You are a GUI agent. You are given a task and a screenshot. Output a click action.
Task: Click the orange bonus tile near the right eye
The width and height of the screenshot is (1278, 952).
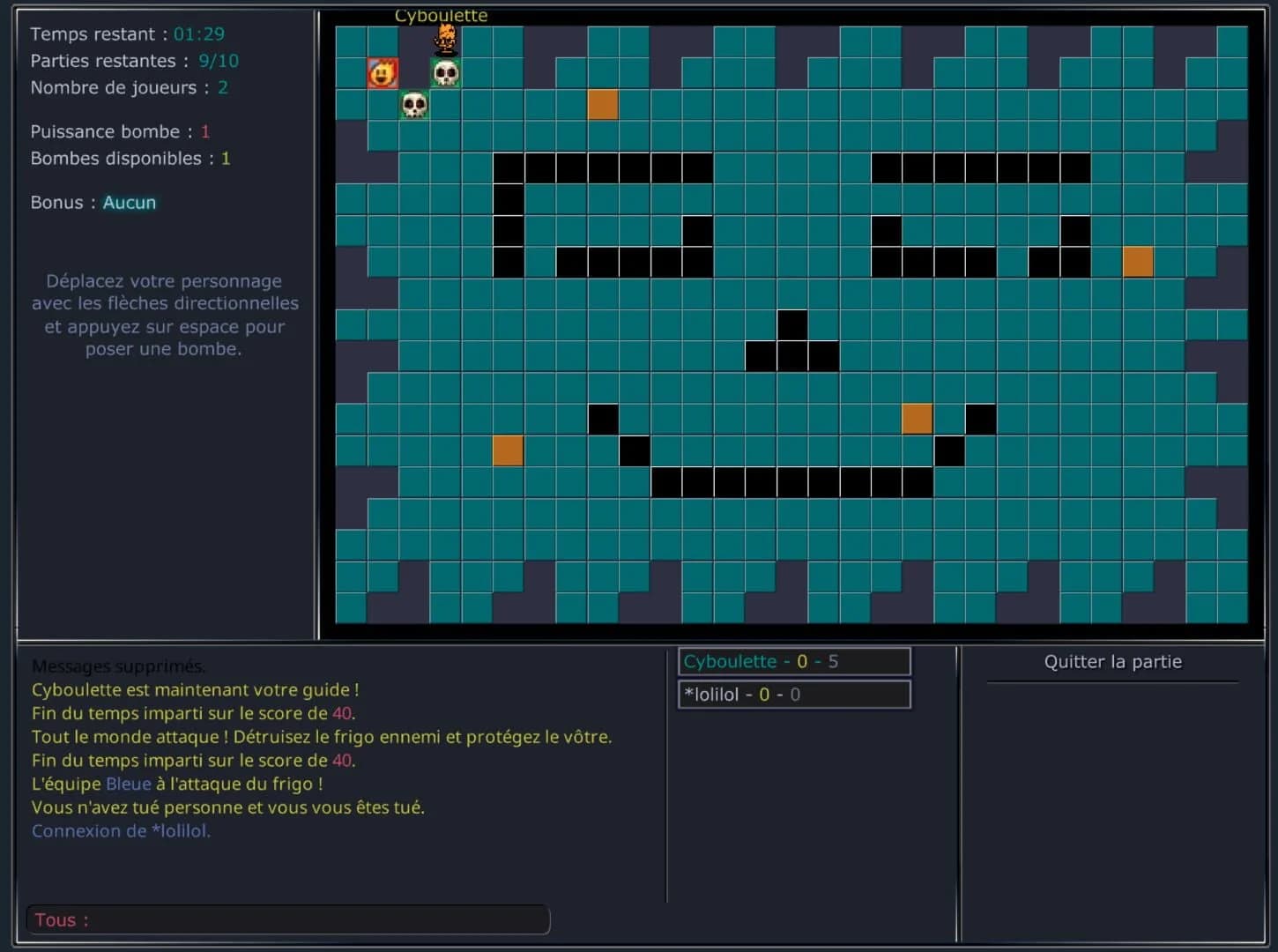pos(917,419)
